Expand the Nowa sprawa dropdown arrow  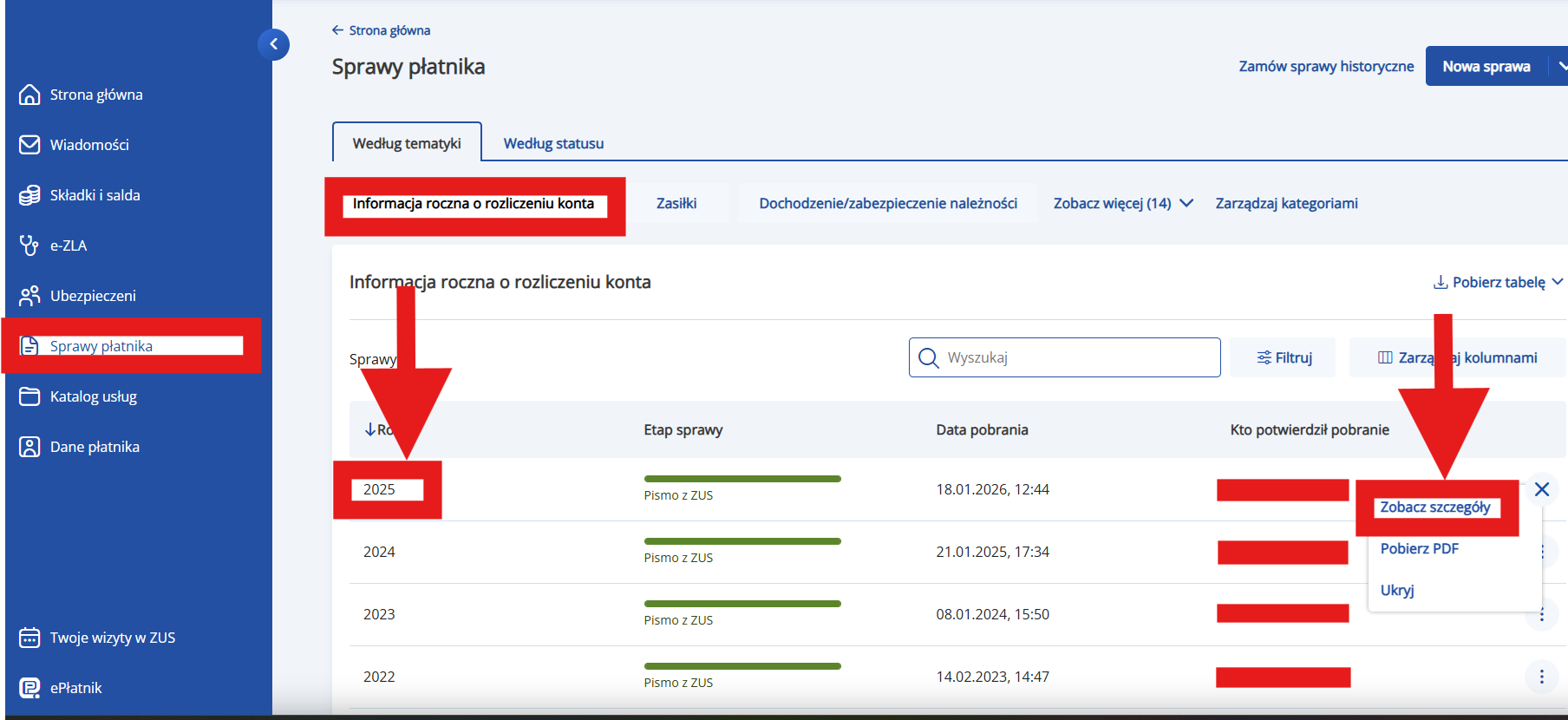(1559, 66)
